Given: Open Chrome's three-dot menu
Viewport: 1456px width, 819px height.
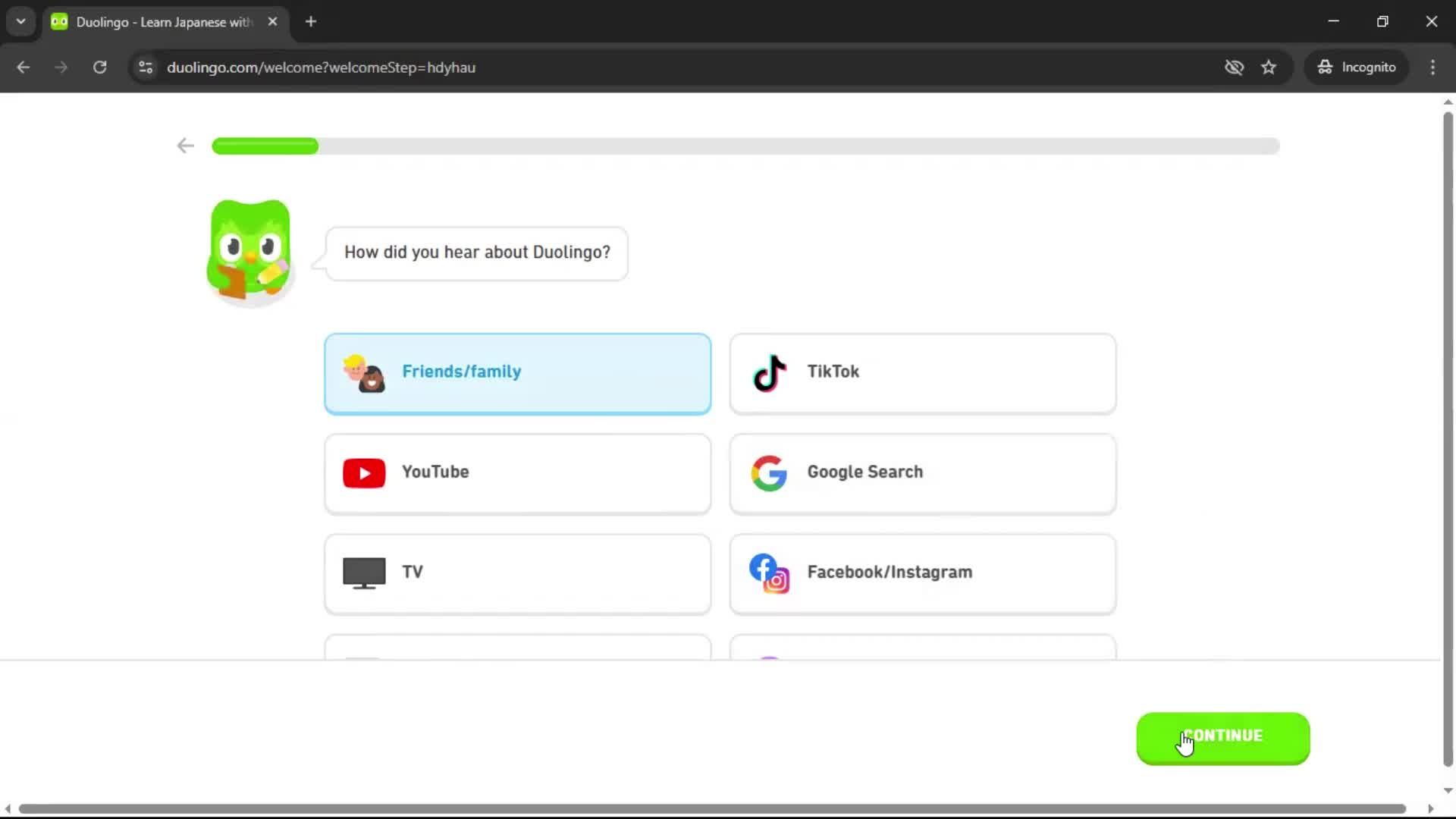Looking at the screenshot, I should (1432, 67).
